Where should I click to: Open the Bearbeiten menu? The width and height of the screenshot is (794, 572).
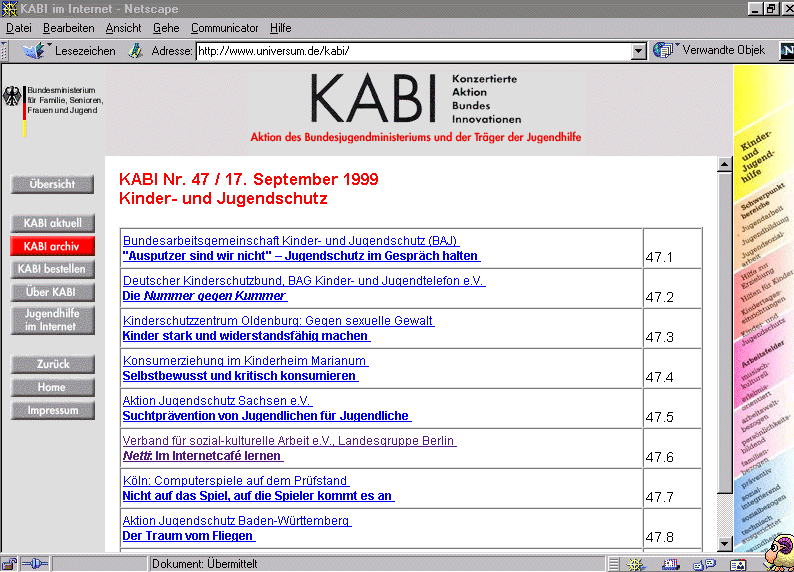coord(68,28)
